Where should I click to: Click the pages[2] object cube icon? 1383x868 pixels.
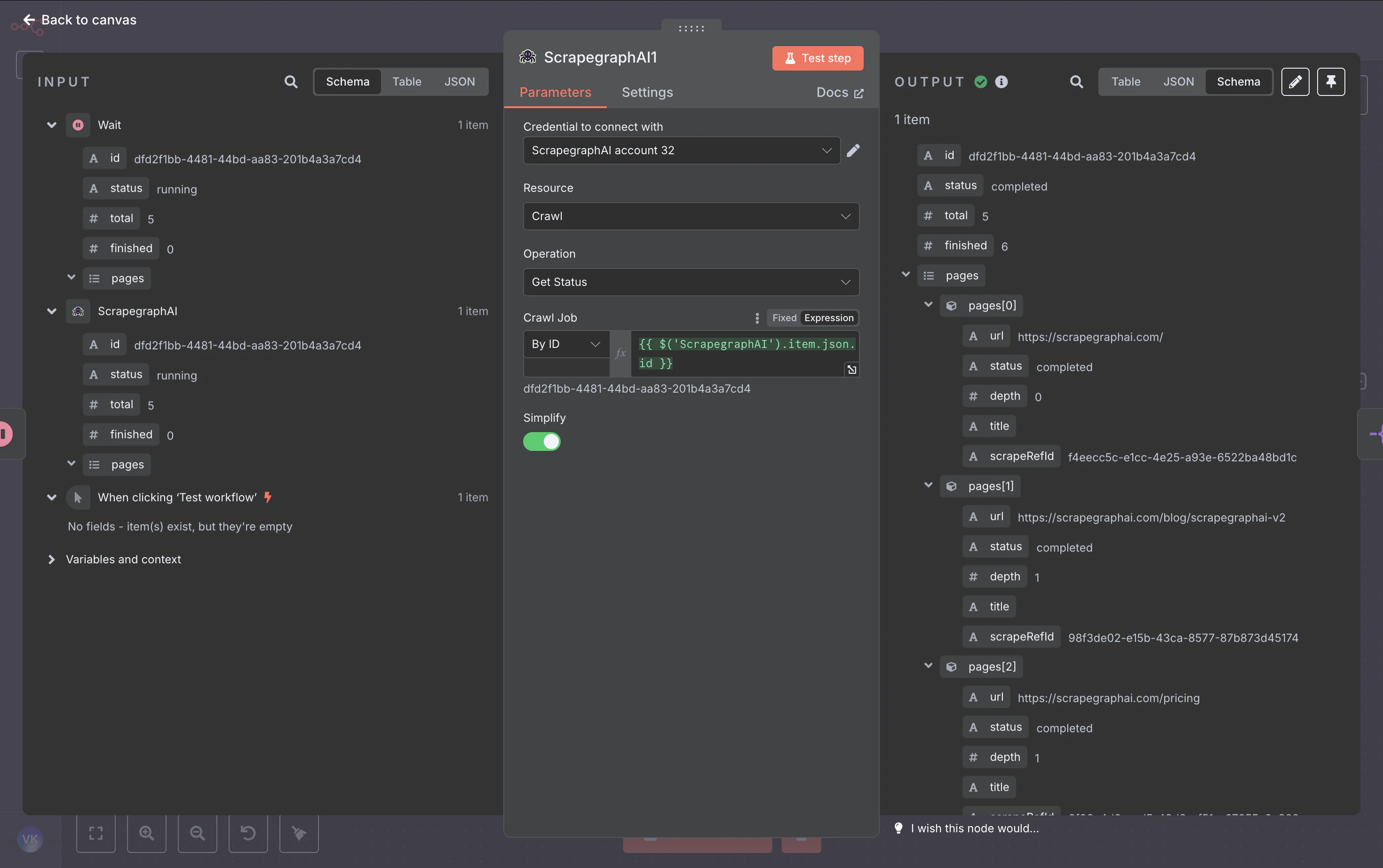click(952, 666)
